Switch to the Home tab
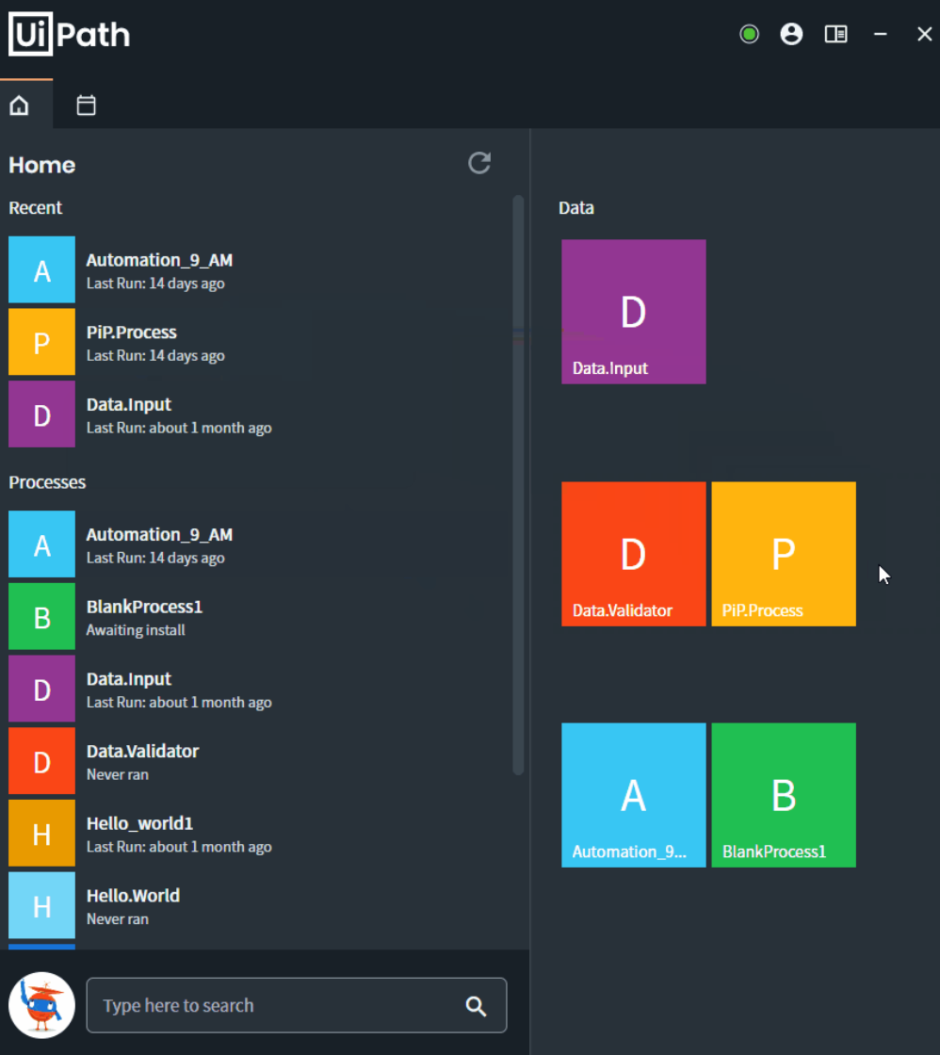Image resolution: width=940 pixels, height=1055 pixels. pyautogui.click(x=20, y=106)
